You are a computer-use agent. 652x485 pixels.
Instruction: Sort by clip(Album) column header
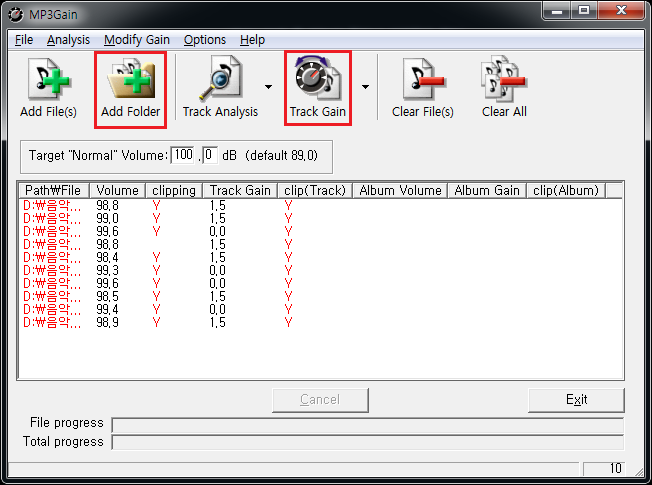click(x=566, y=191)
